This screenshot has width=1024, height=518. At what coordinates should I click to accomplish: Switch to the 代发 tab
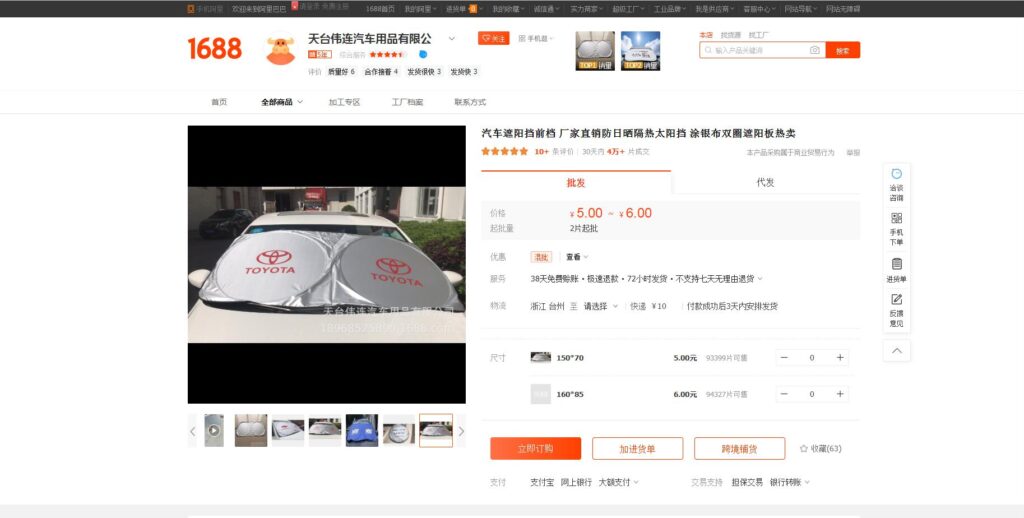pyautogui.click(x=765, y=182)
